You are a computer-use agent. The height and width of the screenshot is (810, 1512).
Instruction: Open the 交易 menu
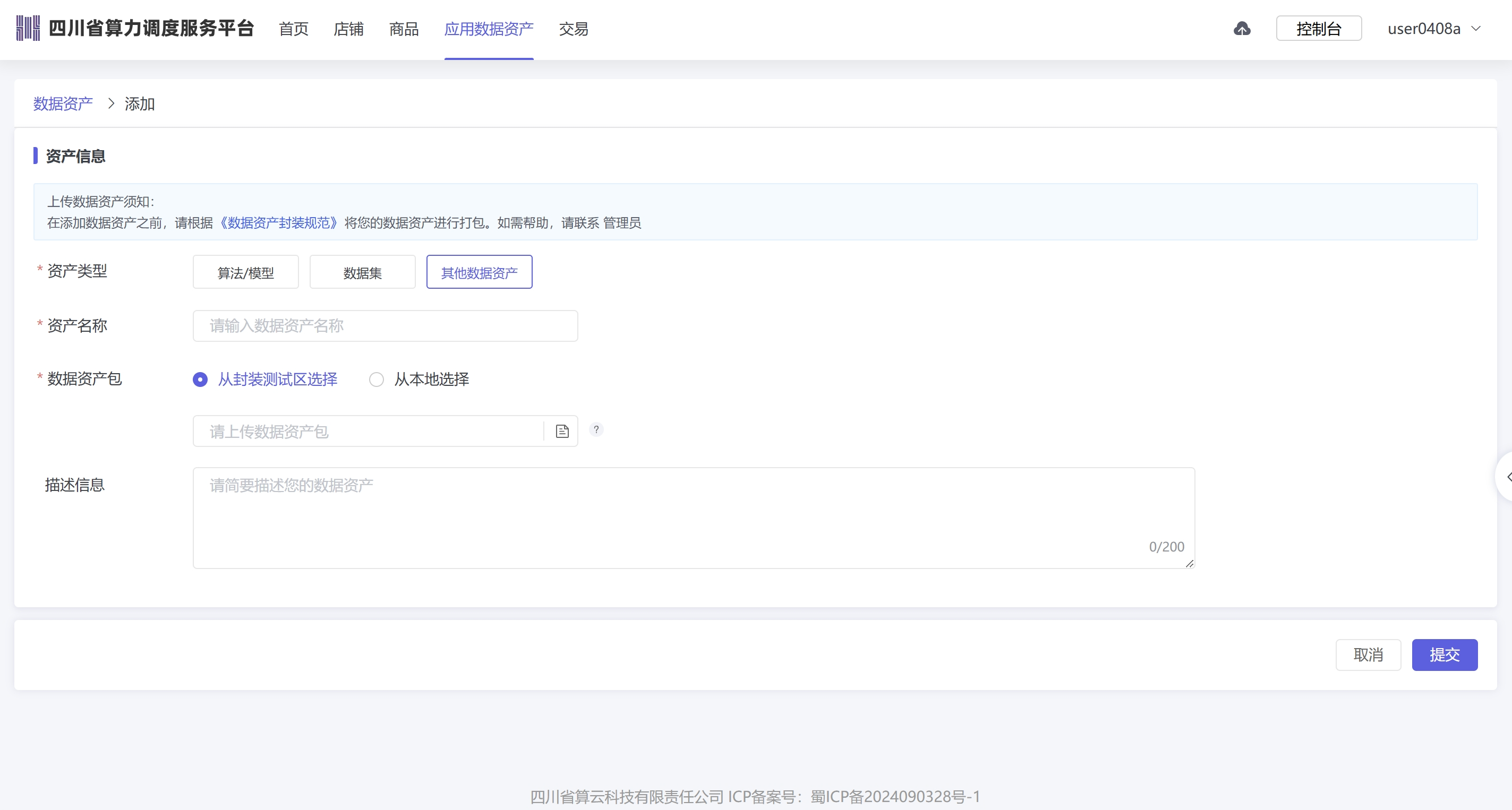pos(574,29)
